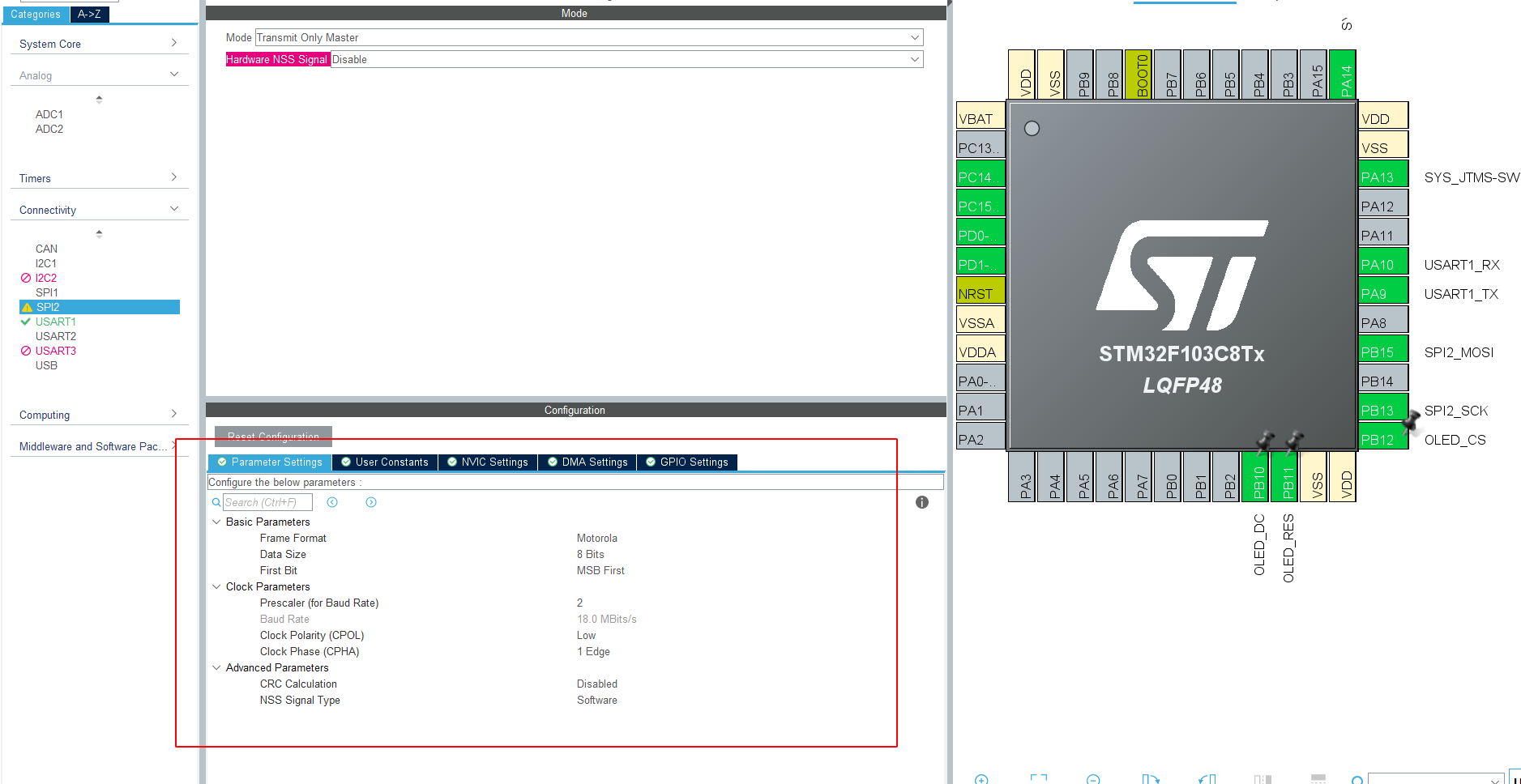The width and height of the screenshot is (1521, 784).
Task: Select SPI1 in the Connectivity list
Action: (47, 292)
